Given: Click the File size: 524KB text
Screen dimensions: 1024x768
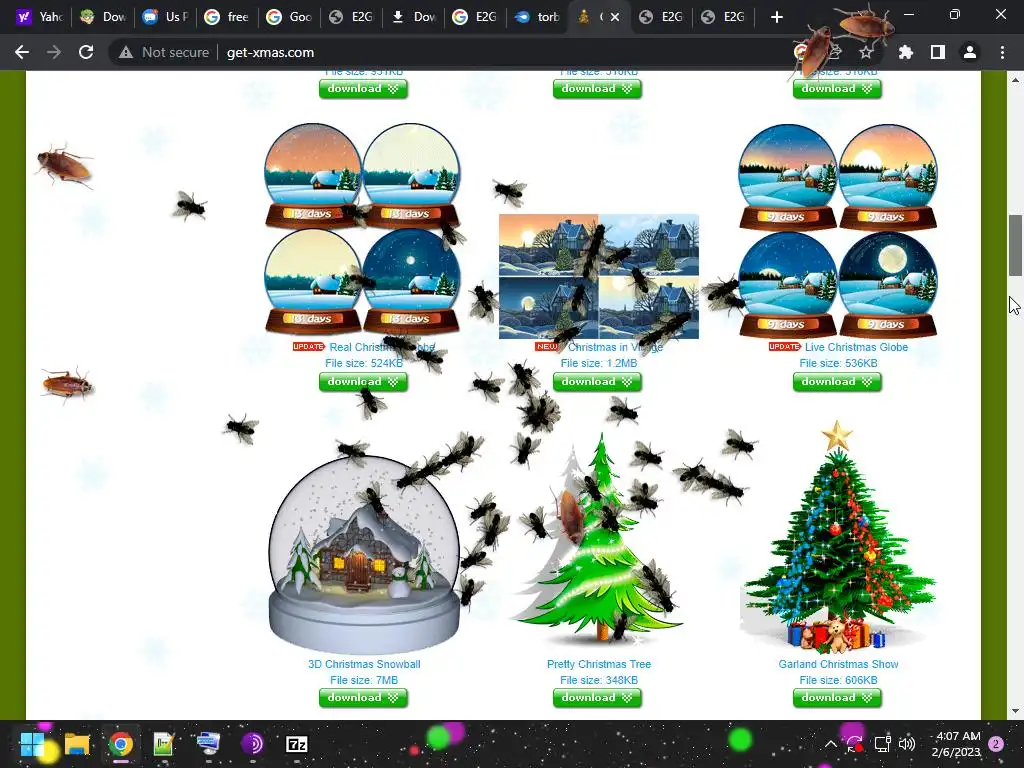Looking at the screenshot, I should click(x=364, y=363).
